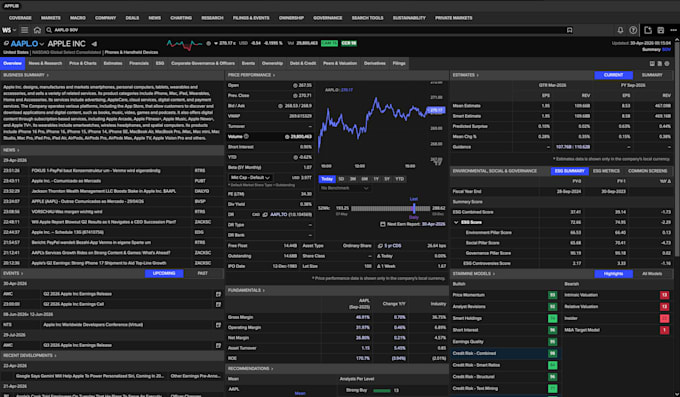Click the sparkline mini chart in header
This screenshot has width=680, height=397.
tap(184, 44)
